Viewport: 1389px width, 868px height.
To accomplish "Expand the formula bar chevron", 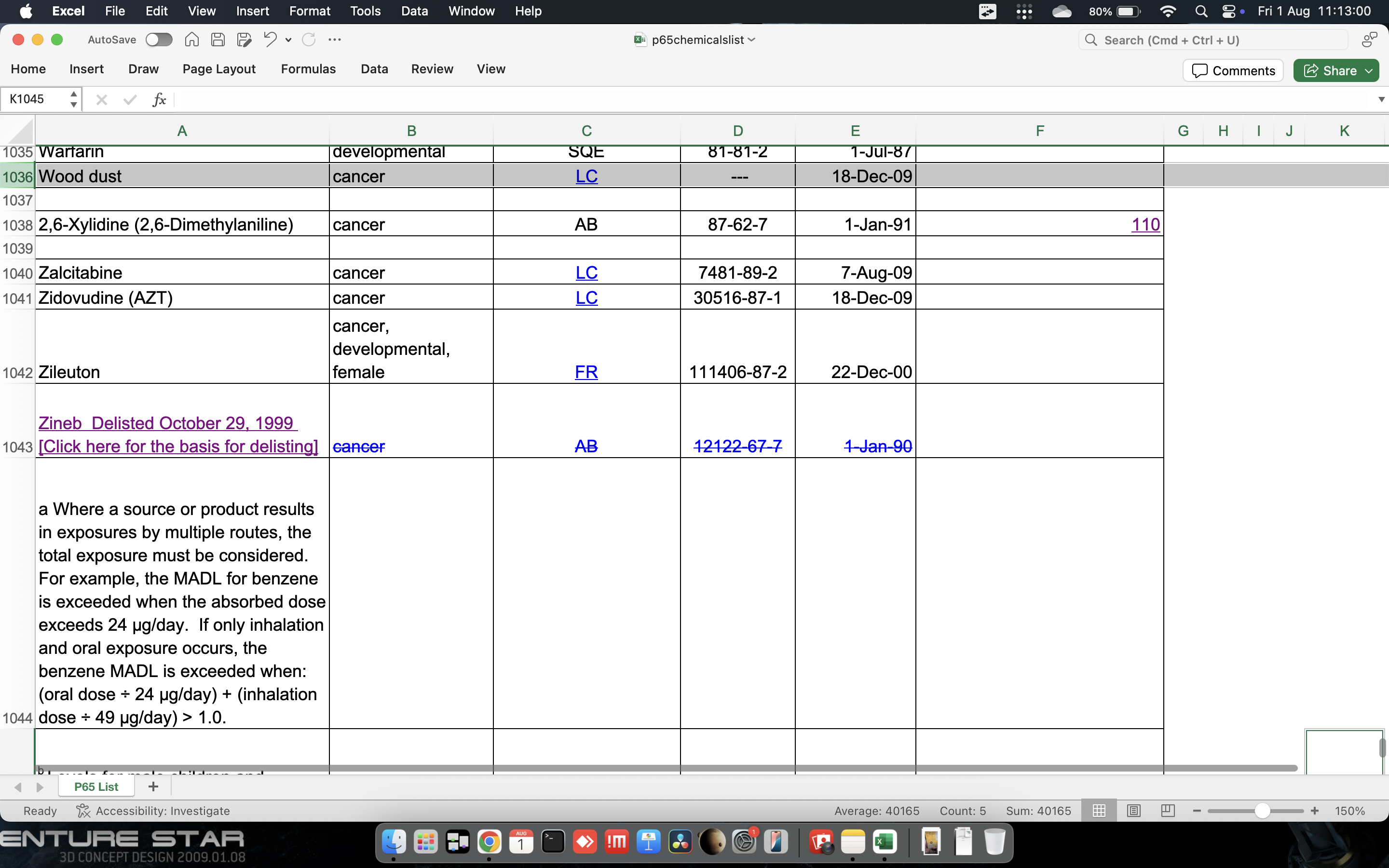I will click(1381, 99).
